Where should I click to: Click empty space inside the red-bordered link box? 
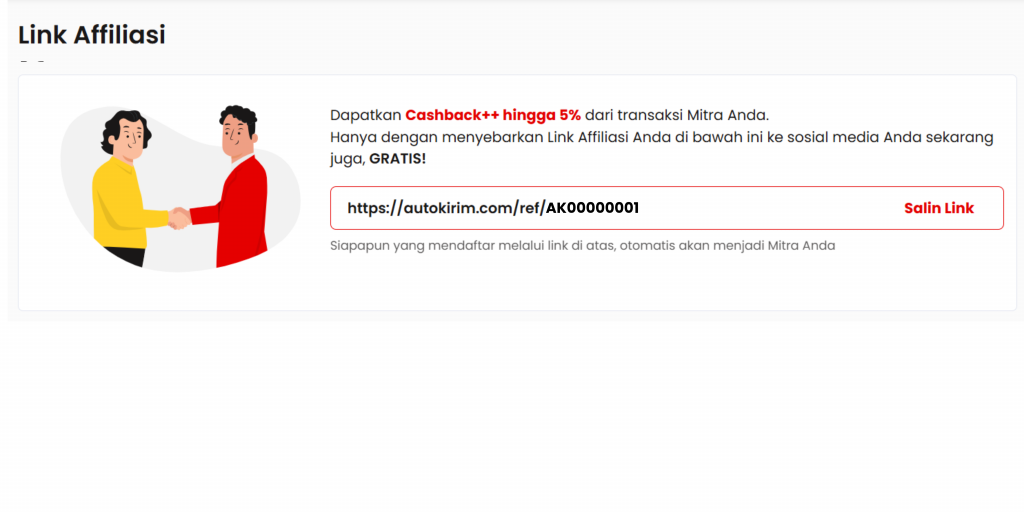[771, 208]
